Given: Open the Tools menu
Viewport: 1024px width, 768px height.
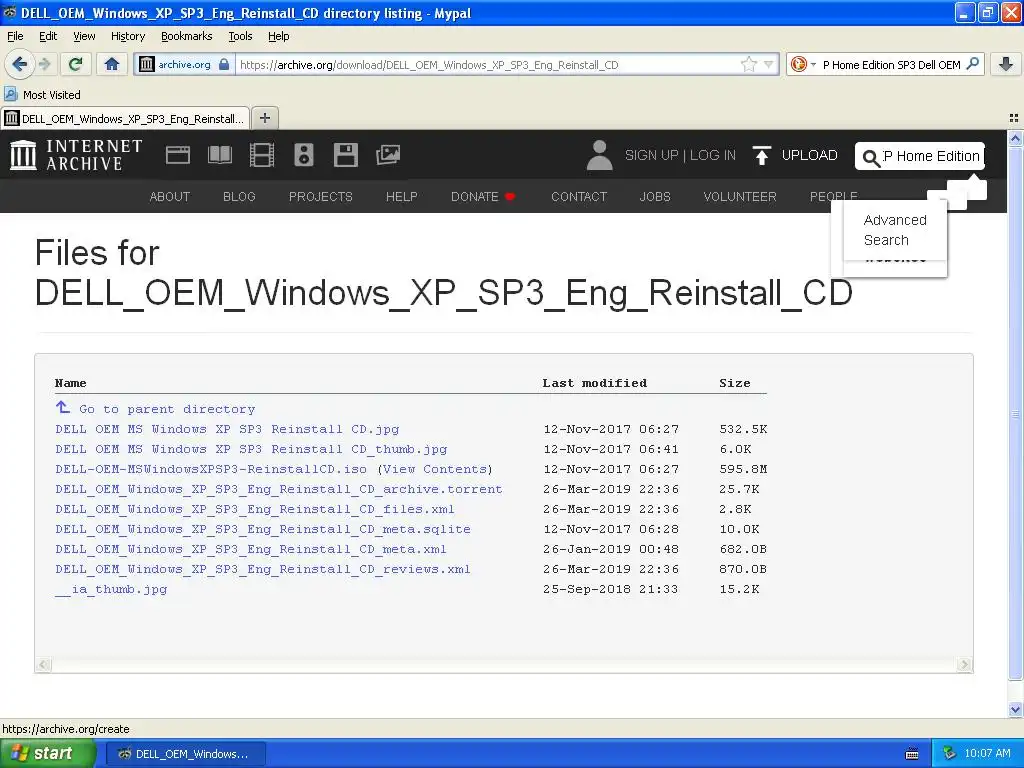Looking at the screenshot, I should pos(240,36).
